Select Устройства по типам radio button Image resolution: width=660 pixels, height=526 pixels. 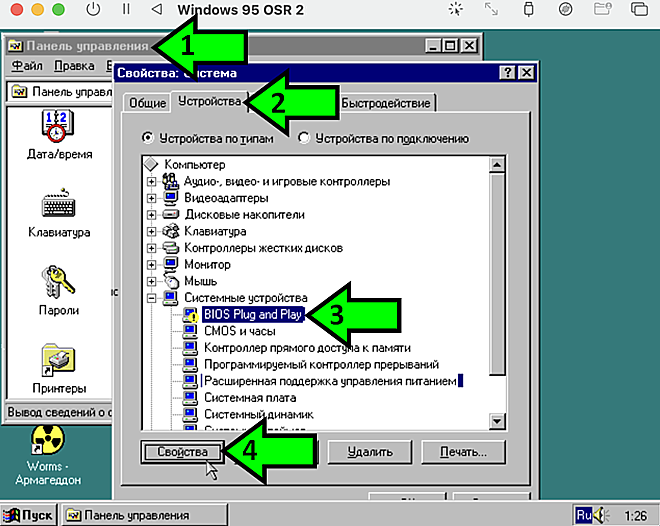(148, 138)
